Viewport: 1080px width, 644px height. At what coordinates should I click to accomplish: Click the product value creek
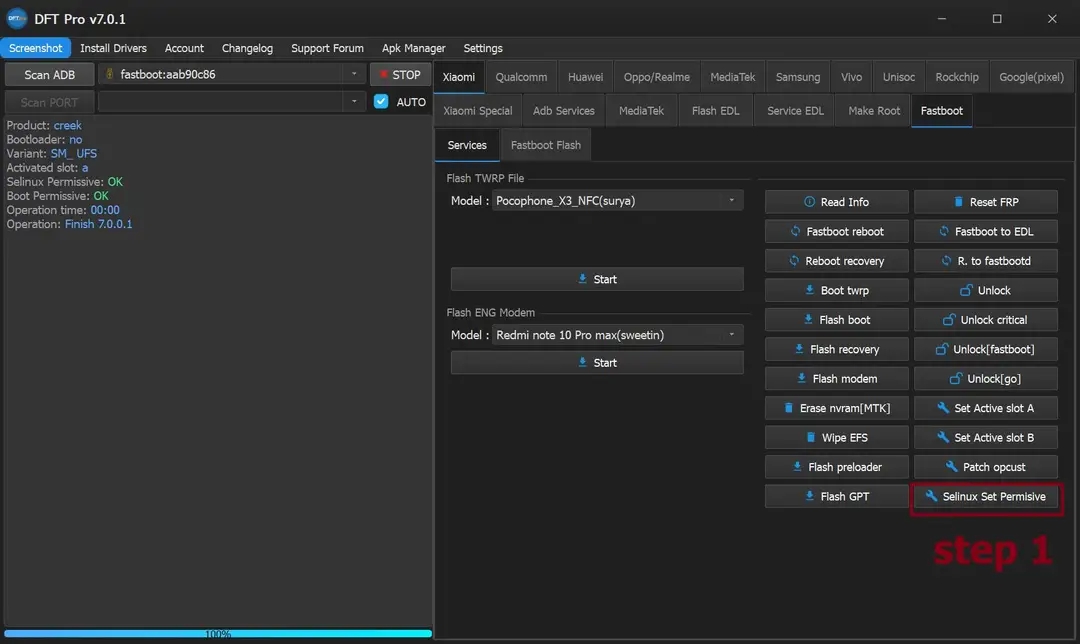click(x=68, y=125)
